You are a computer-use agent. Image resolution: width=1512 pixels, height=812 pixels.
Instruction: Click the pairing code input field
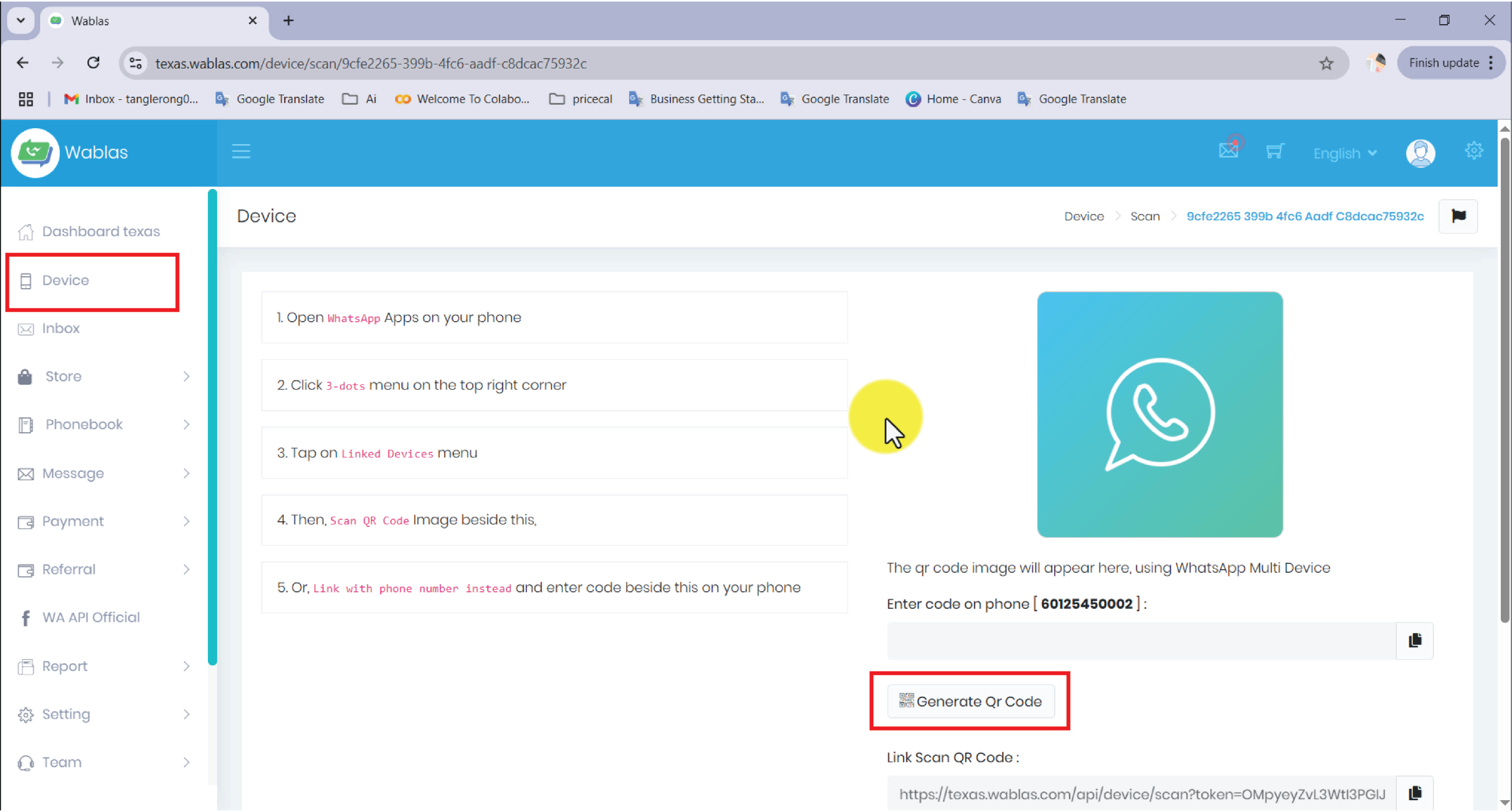pyautogui.click(x=1141, y=641)
